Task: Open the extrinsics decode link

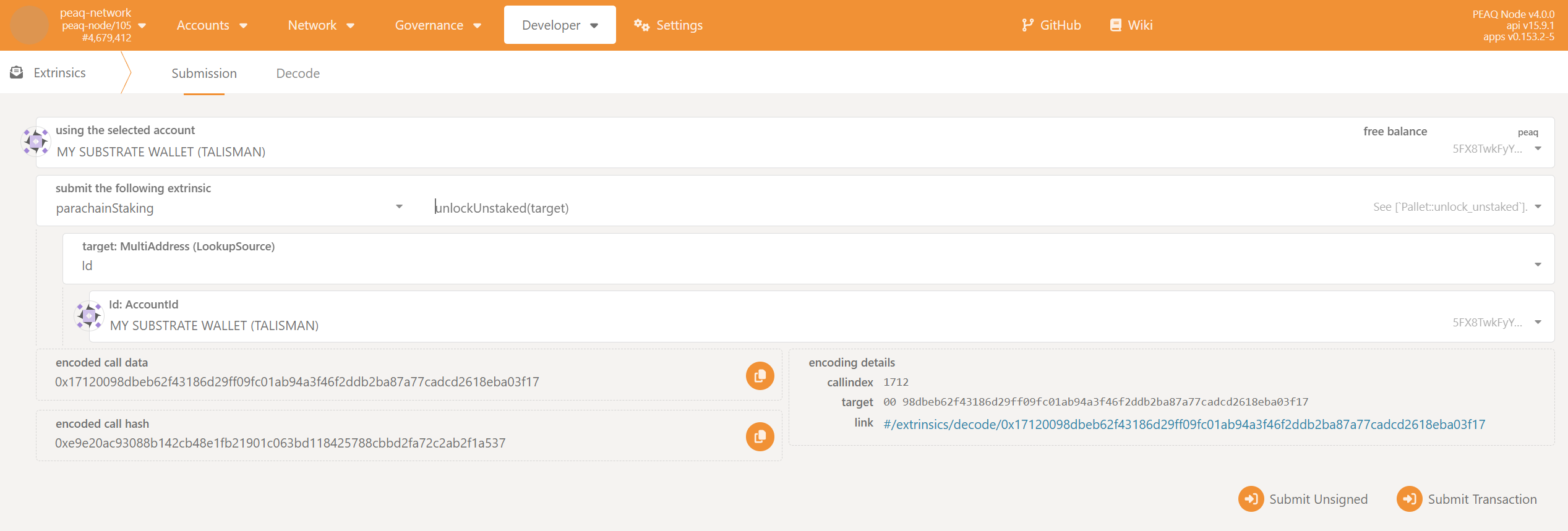Action: pos(1184,425)
